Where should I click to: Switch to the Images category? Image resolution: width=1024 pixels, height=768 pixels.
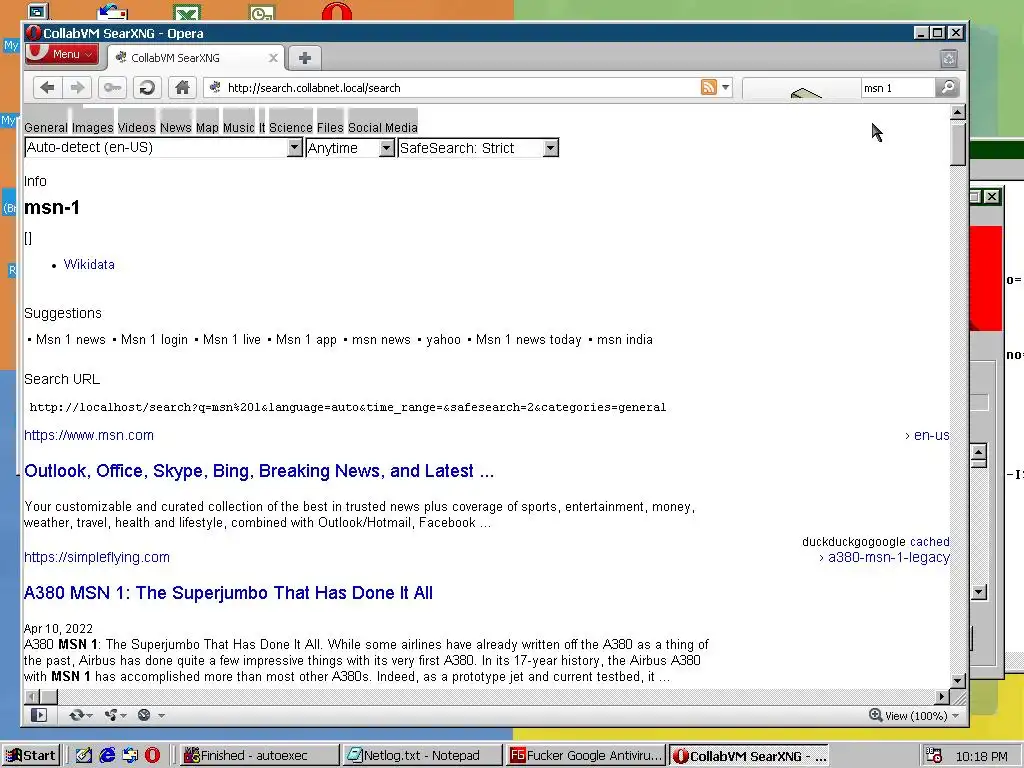[92, 127]
